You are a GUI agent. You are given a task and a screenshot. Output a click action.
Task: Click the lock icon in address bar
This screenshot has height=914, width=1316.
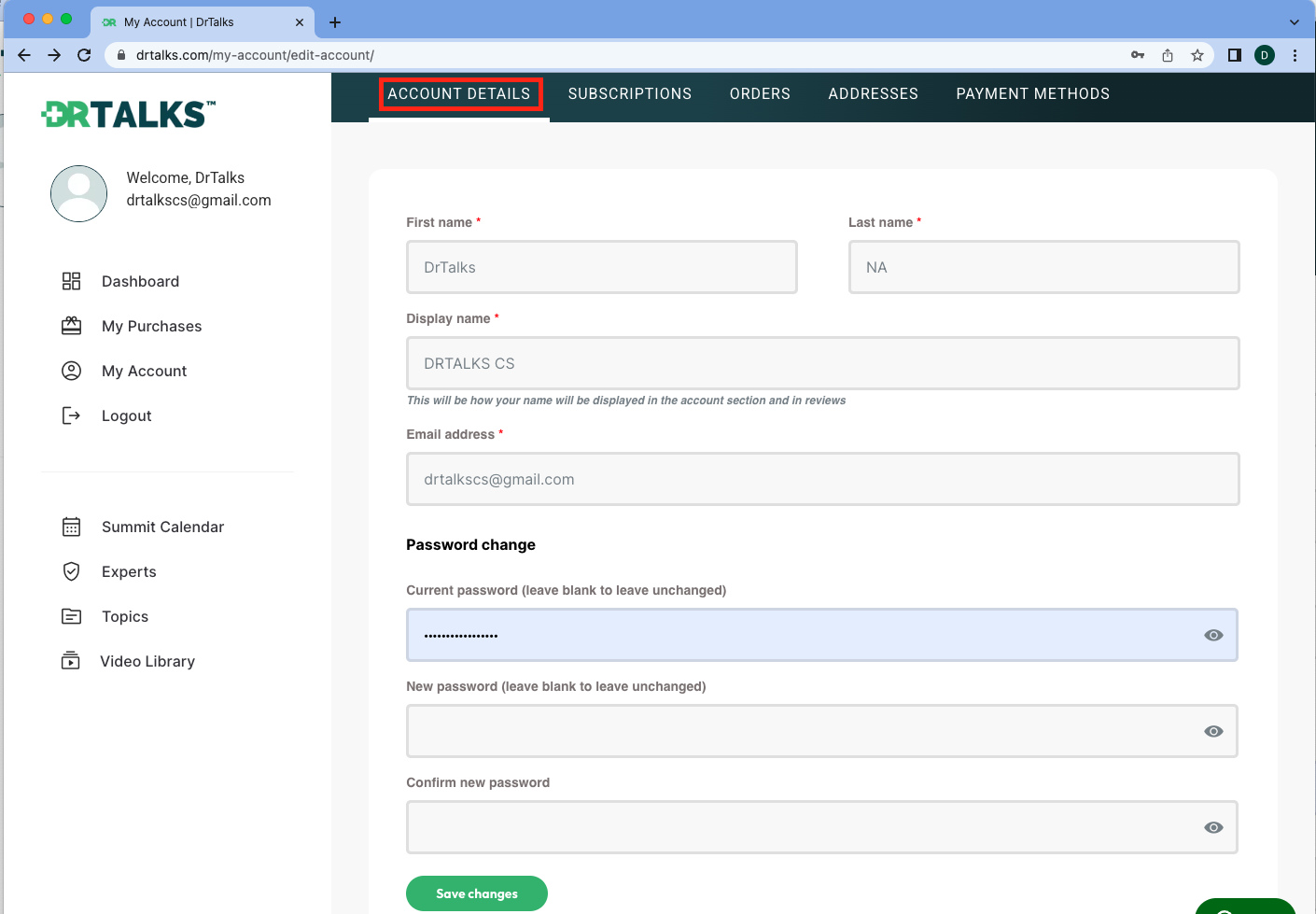121,55
